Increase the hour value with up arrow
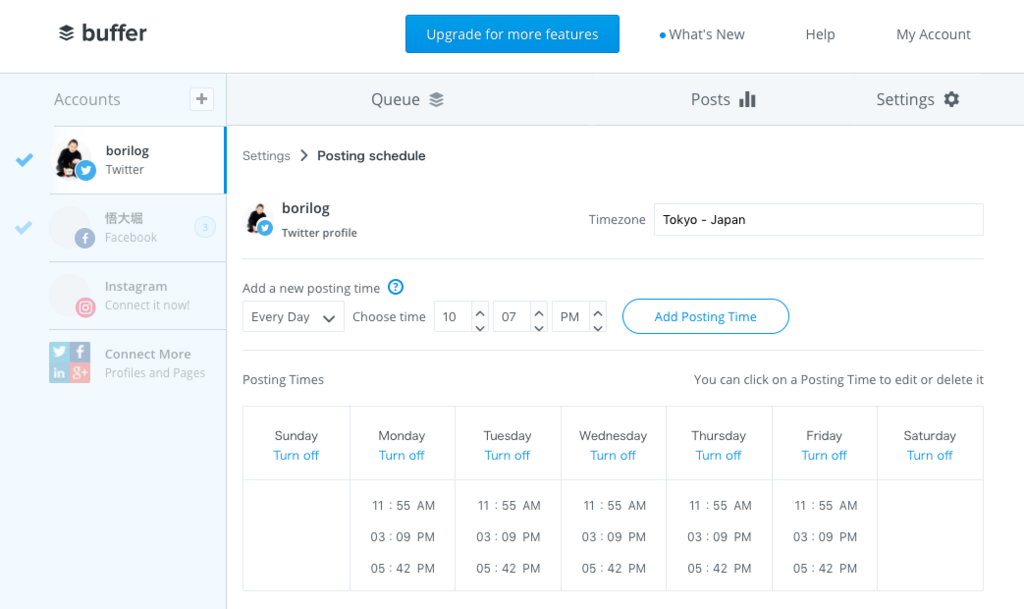Screen dimensions: 1024x609 pos(480,311)
